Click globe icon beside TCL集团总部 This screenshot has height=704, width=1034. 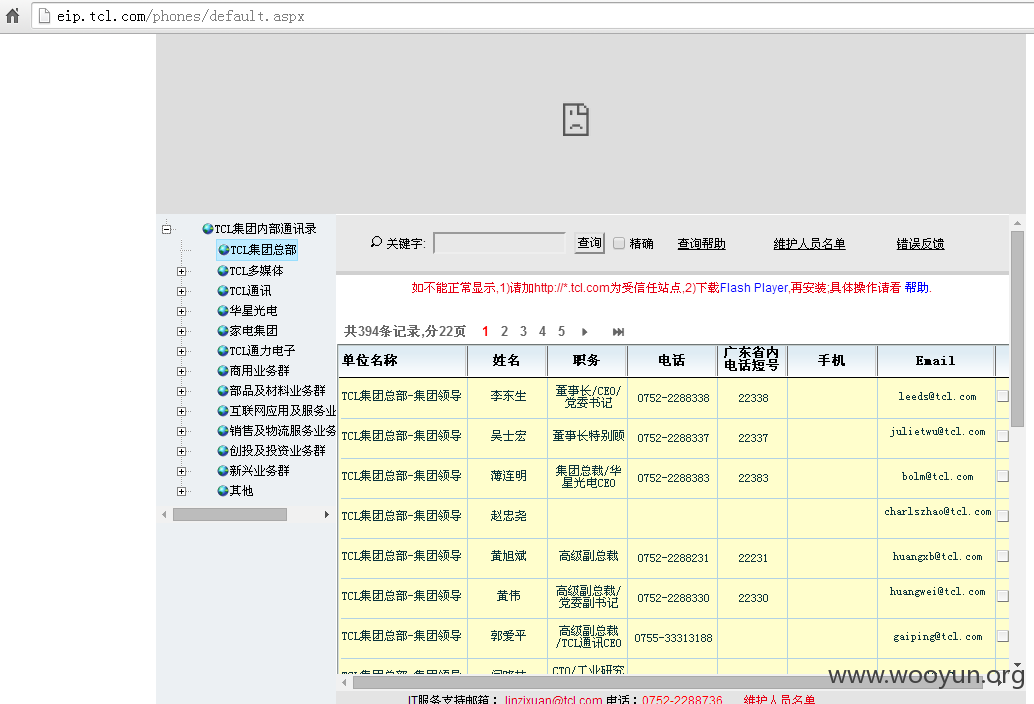(x=224, y=250)
